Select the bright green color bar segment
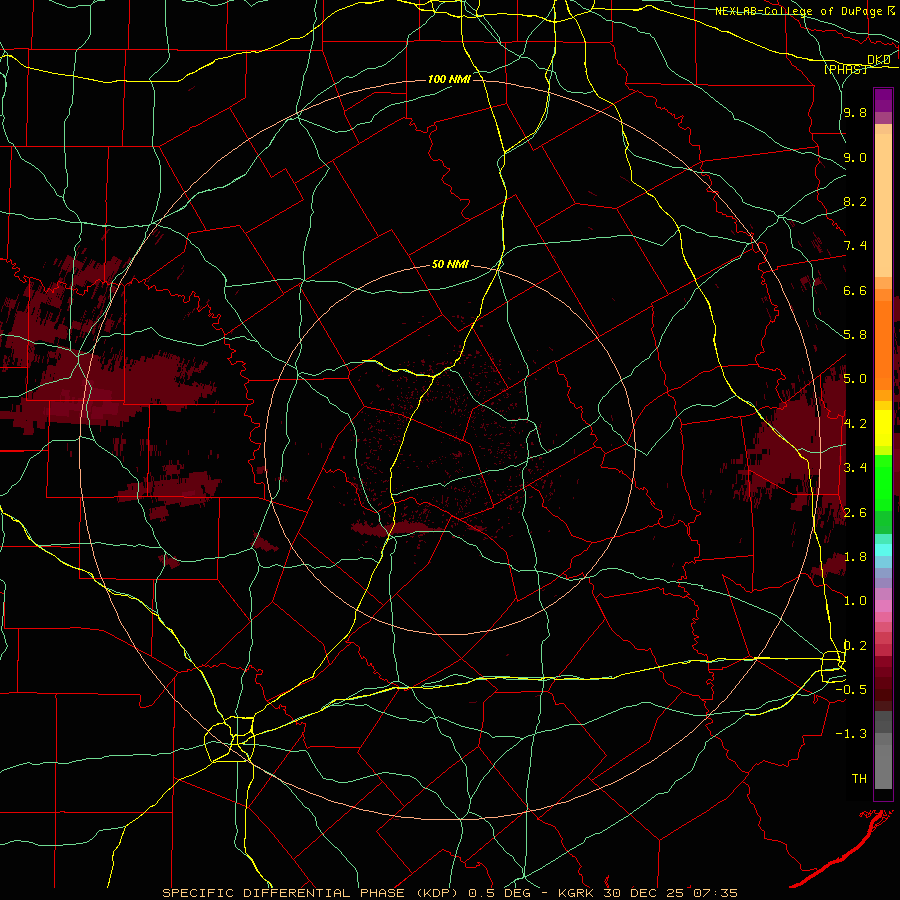 click(883, 483)
